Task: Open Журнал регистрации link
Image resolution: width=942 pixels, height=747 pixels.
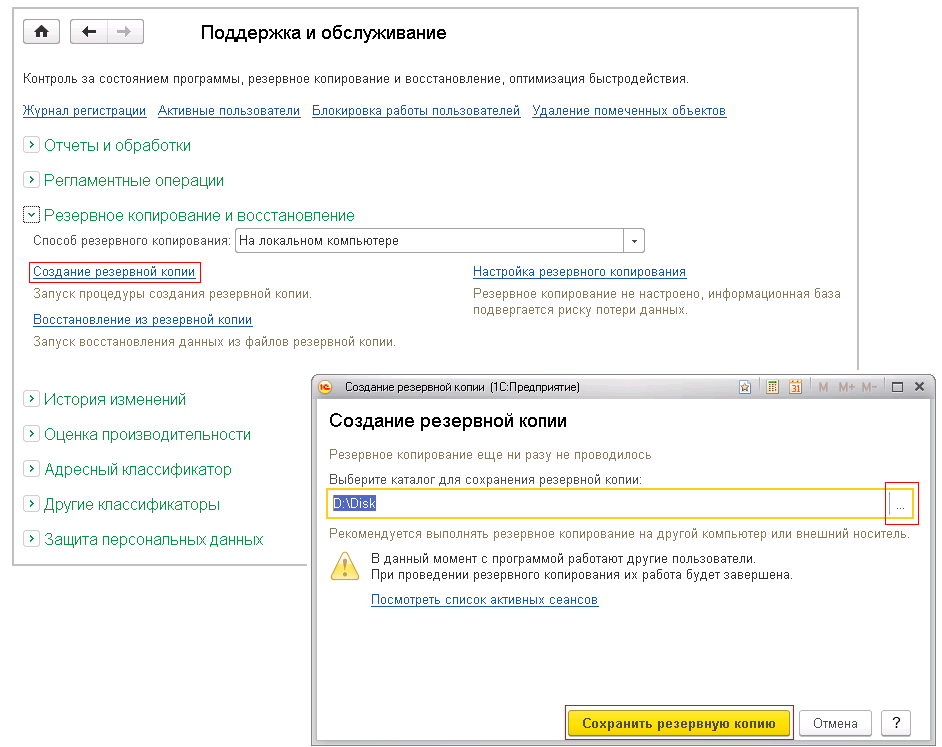Action: pos(84,111)
